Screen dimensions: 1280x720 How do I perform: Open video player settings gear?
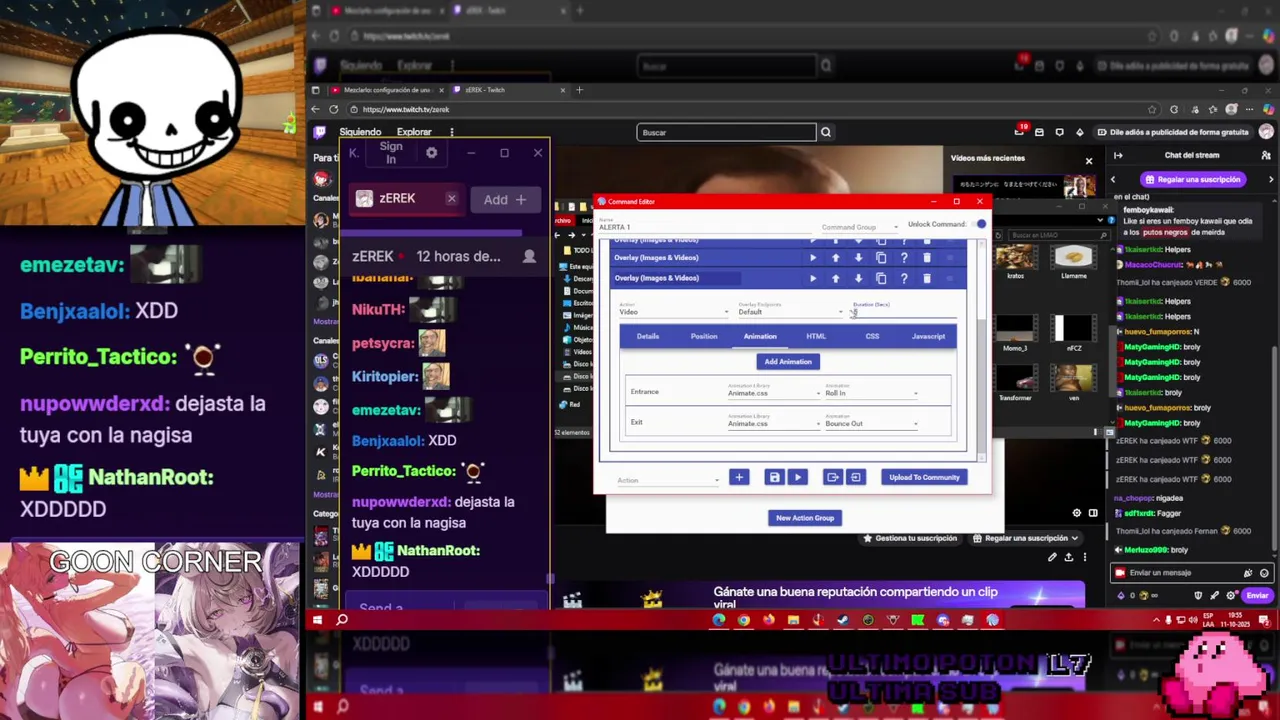point(1077,513)
